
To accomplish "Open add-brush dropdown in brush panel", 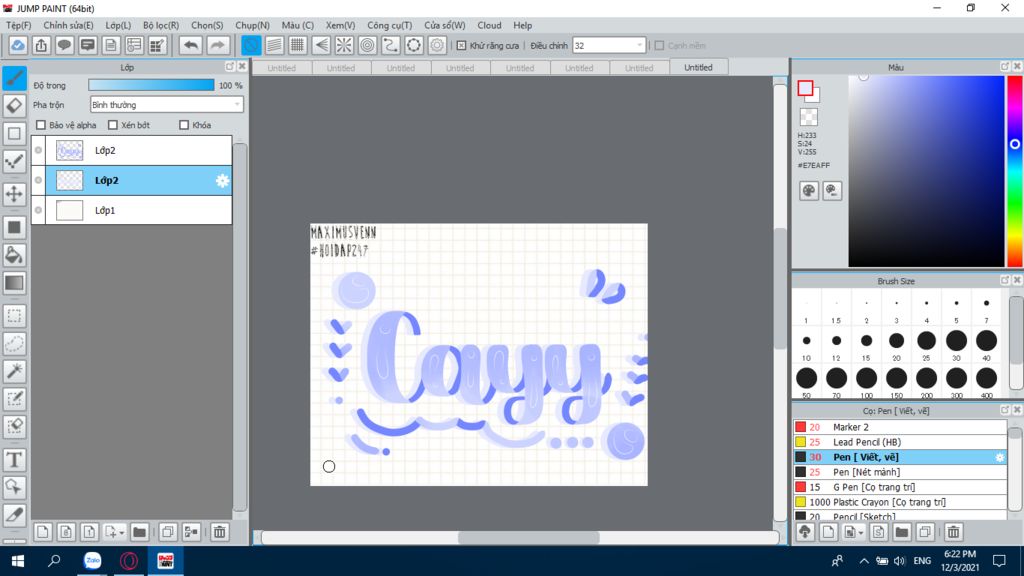I will [x=861, y=533].
